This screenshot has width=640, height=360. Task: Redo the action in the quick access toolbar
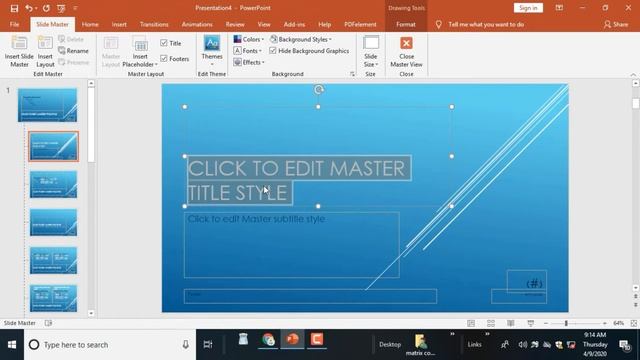coord(46,8)
